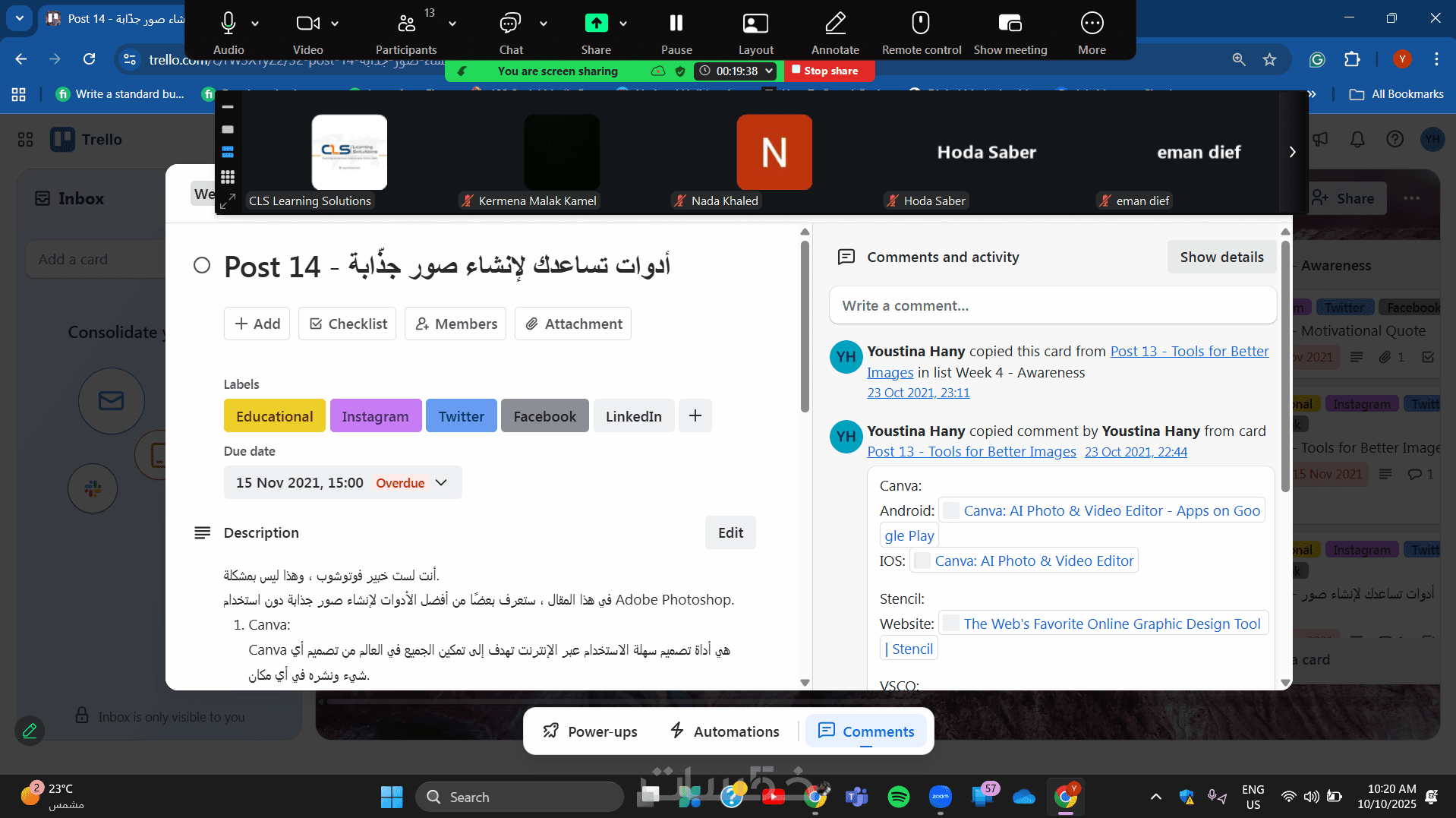Click Show details in Comments and activity
Viewport: 1456px width, 818px height.
tap(1221, 257)
